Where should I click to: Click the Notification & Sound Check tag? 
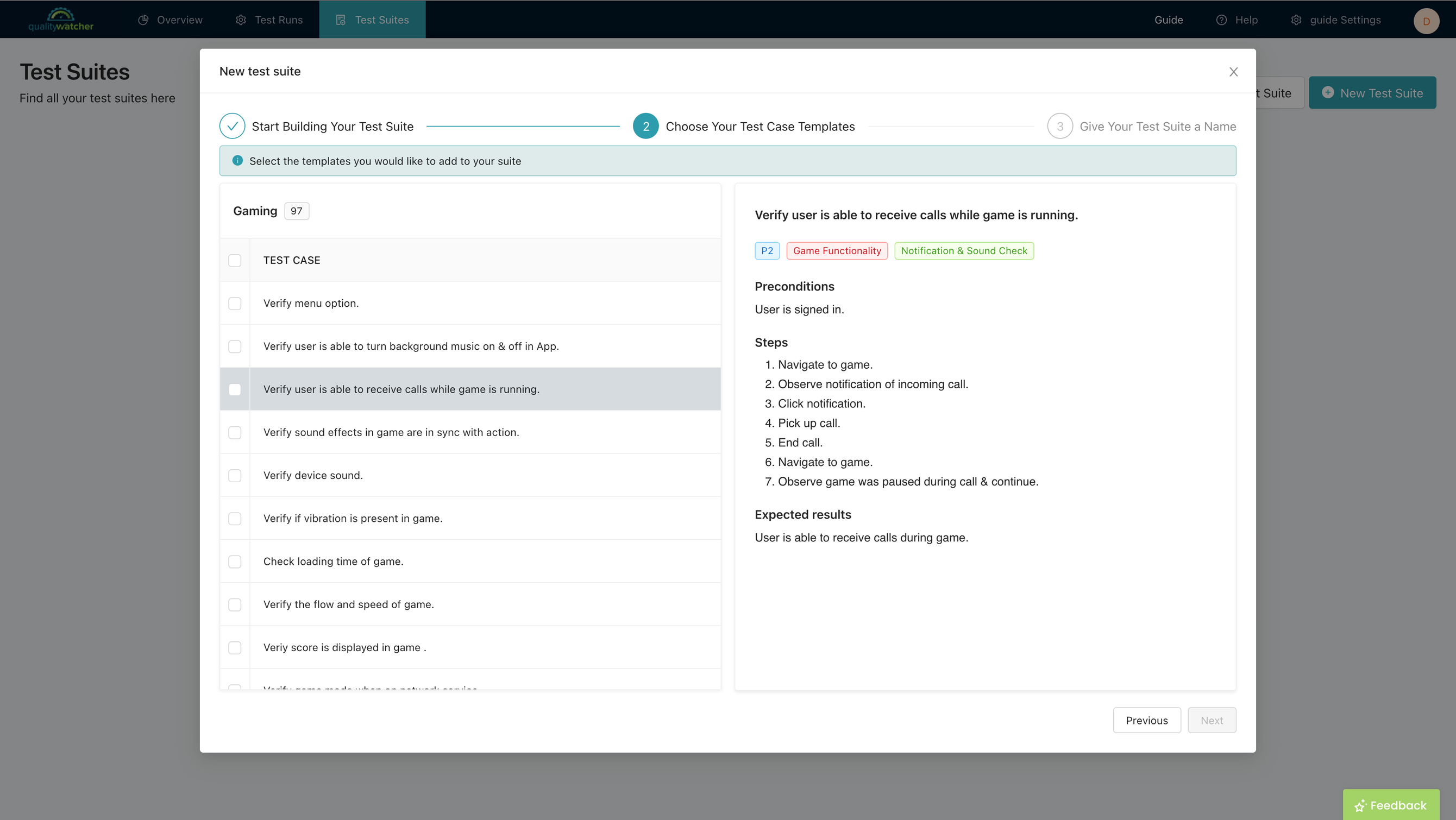point(964,250)
